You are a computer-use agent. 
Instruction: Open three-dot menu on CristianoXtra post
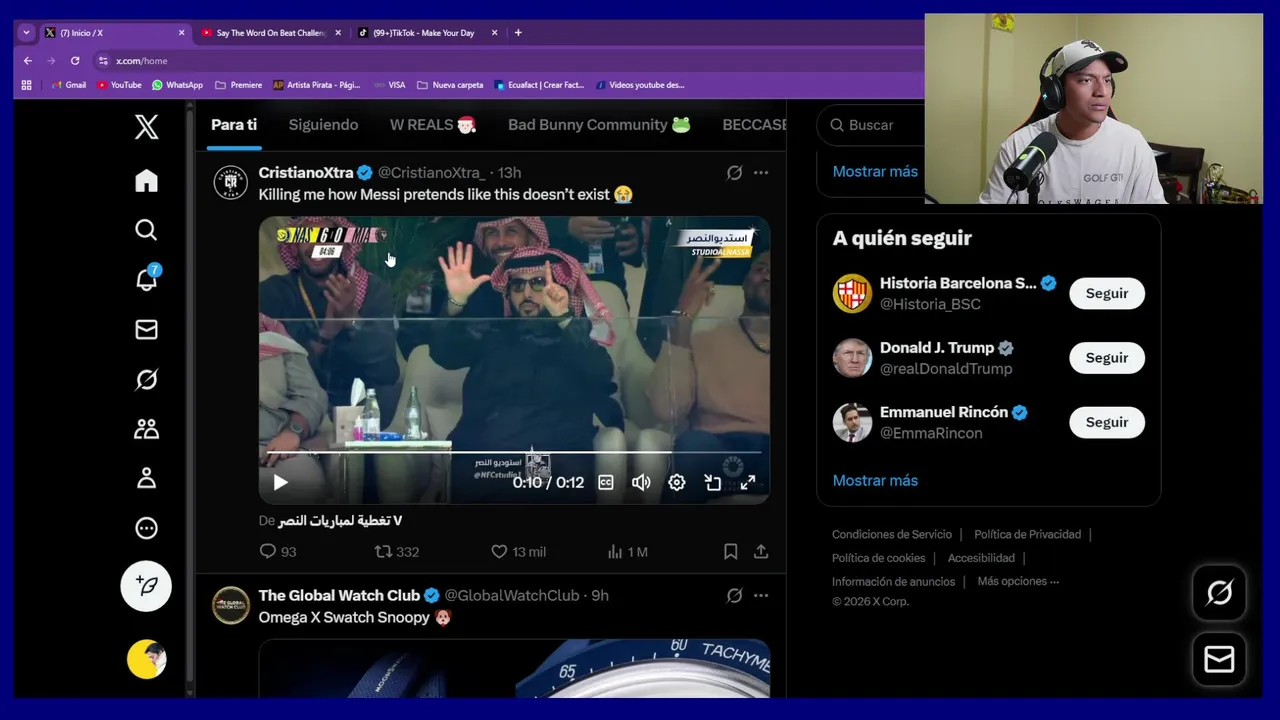(761, 173)
